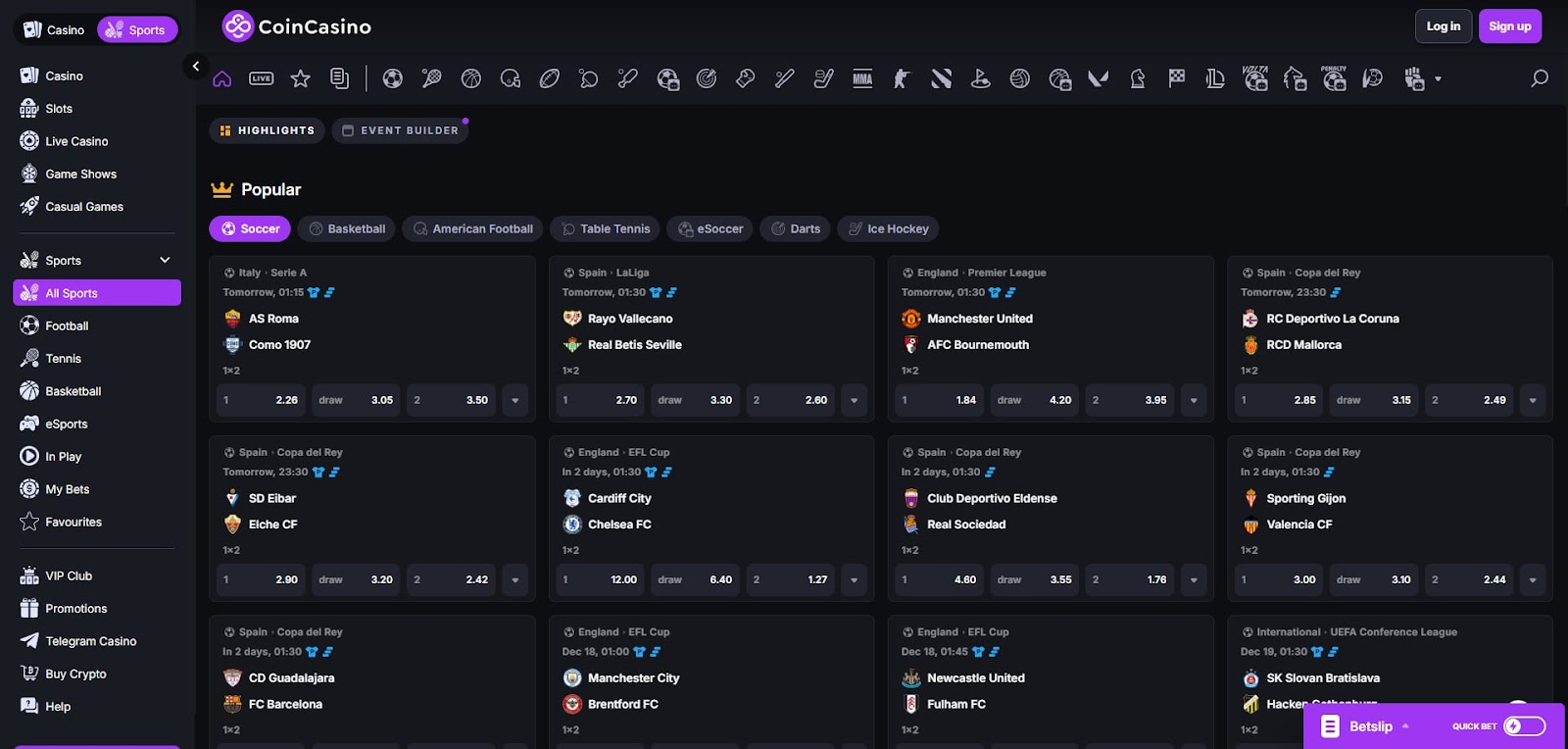Select the golf flag icon in the toolbar
This screenshot has height=749, width=1568.
980,78
